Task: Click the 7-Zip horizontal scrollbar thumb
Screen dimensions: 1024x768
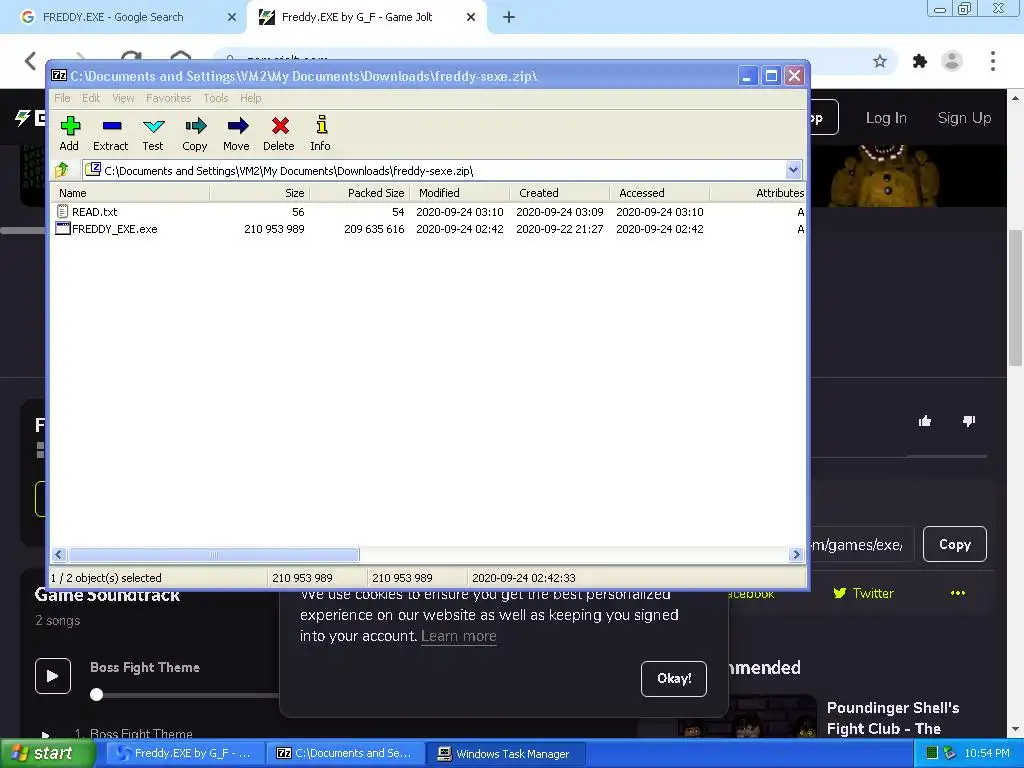Action: [214, 554]
